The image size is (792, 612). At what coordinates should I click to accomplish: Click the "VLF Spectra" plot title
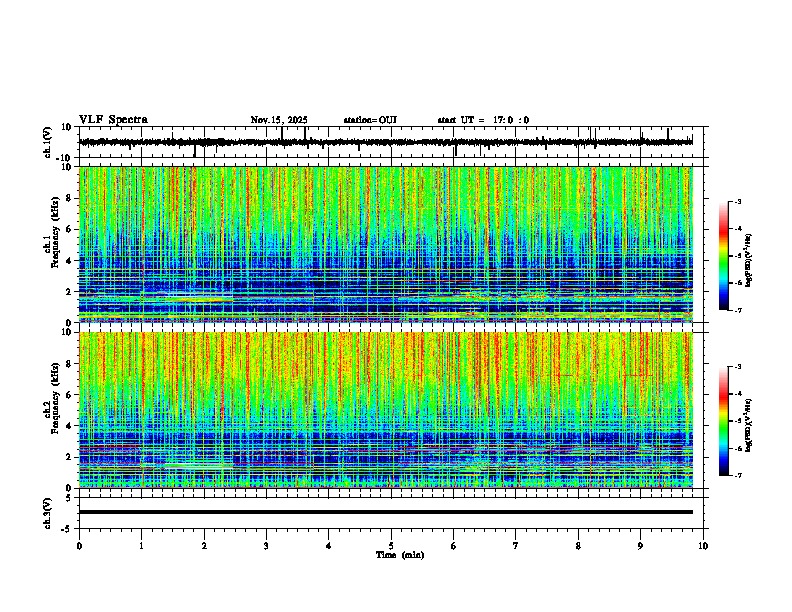click(113, 120)
